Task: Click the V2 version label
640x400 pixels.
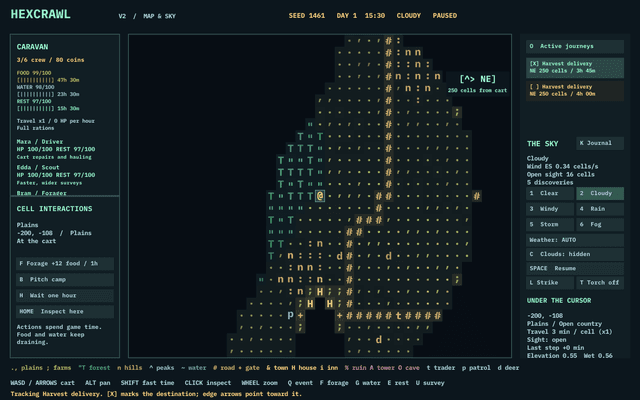Action: tap(122, 16)
